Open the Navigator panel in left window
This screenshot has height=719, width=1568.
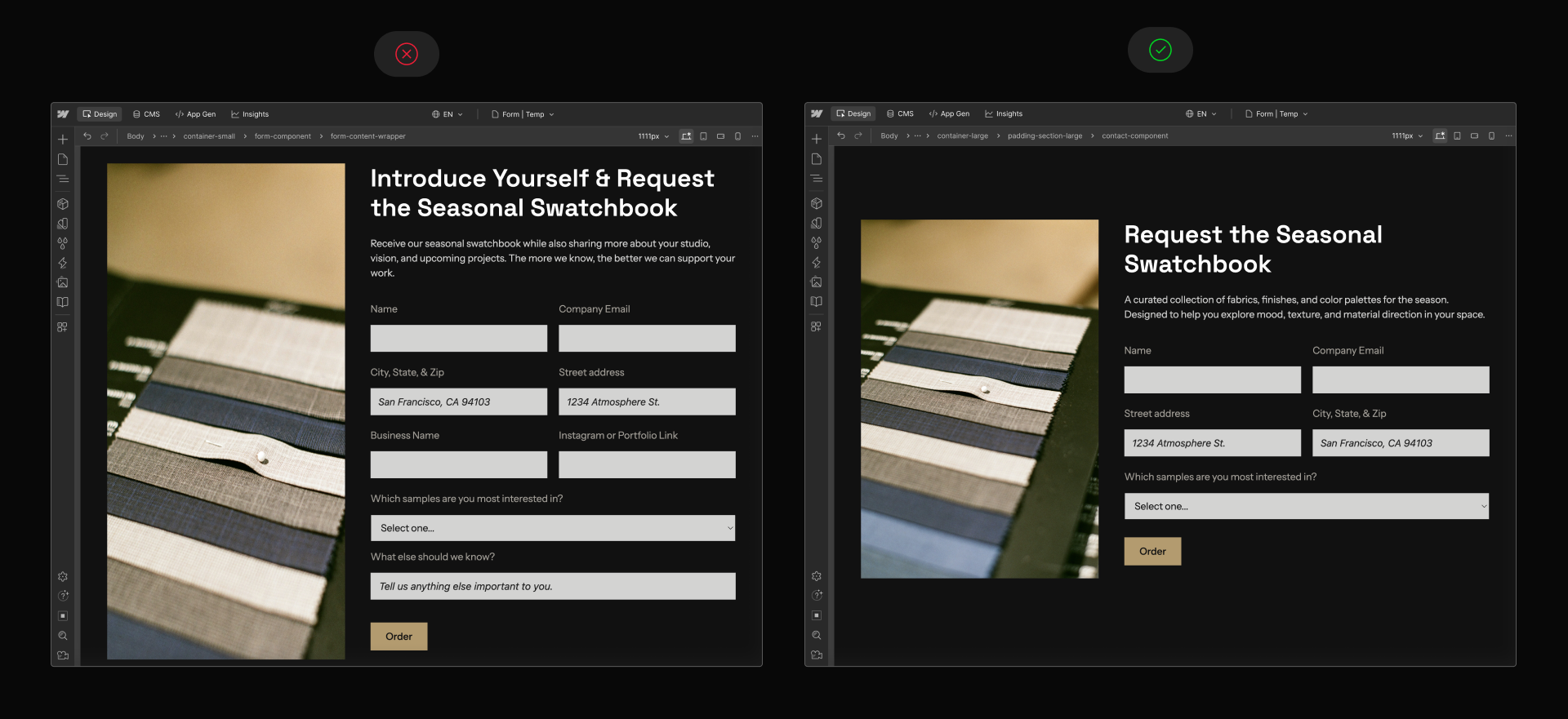(x=63, y=179)
